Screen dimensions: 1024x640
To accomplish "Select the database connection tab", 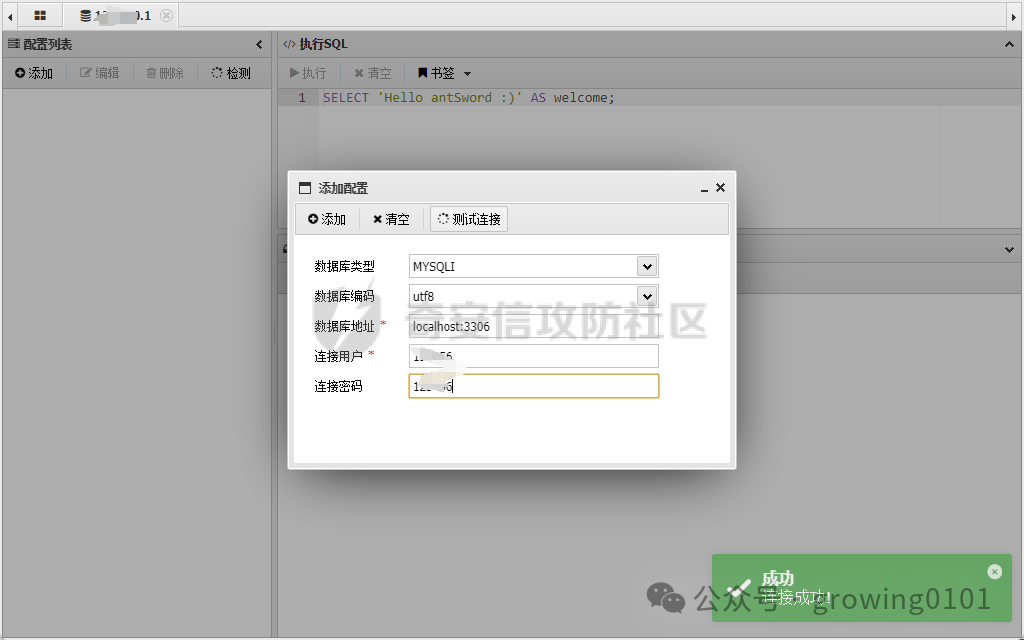I will point(120,15).
